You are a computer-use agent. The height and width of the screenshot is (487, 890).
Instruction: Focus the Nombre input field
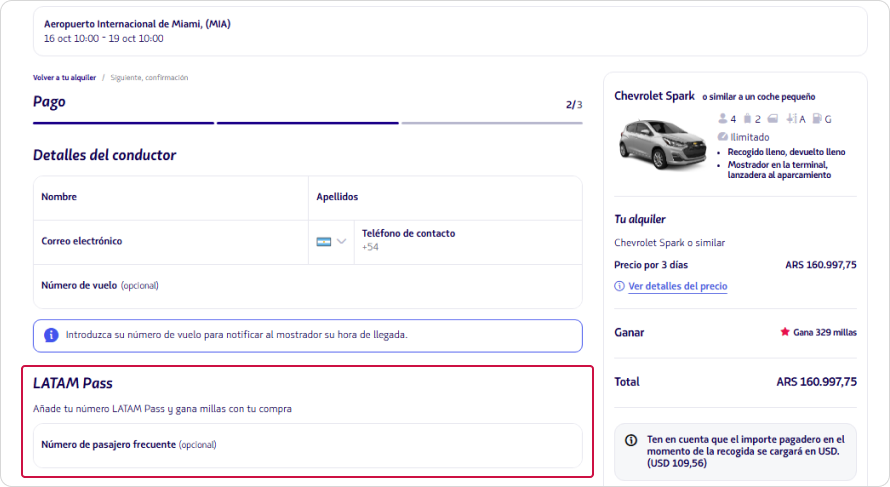171,198
